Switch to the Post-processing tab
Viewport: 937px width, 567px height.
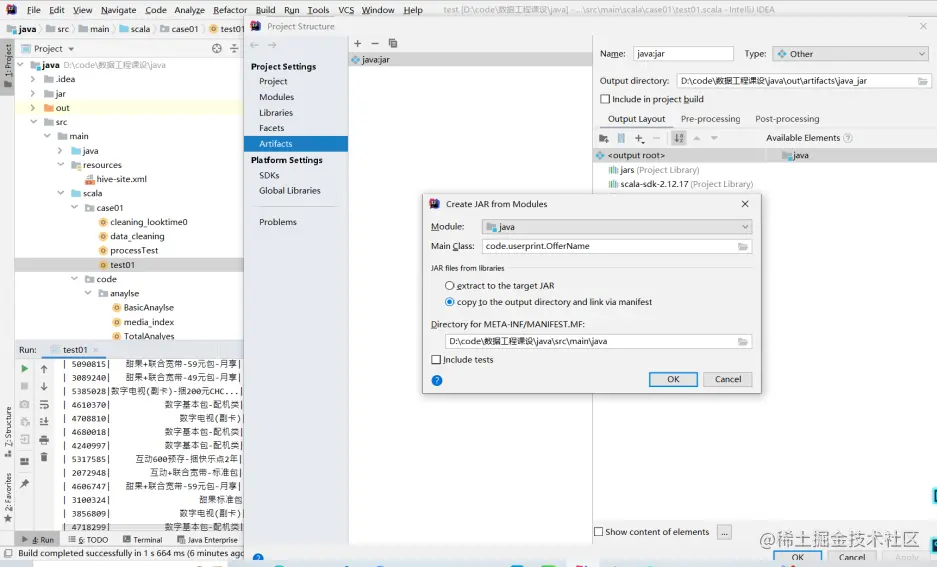click(787, 119)
